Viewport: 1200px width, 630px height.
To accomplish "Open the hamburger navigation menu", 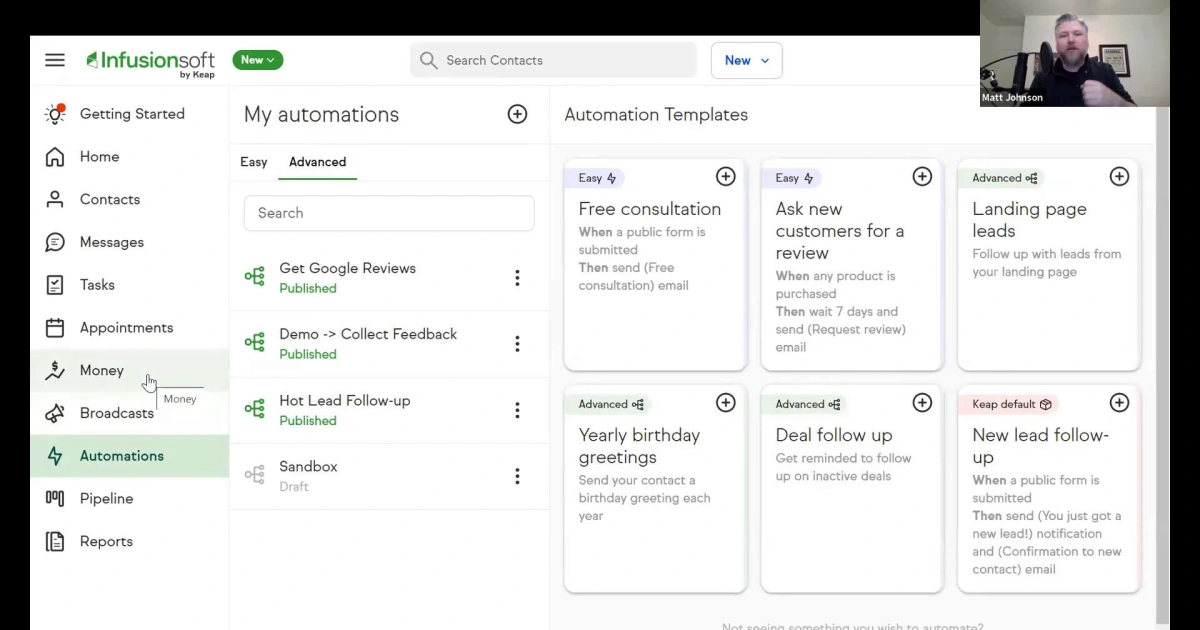I will [55, 60].
